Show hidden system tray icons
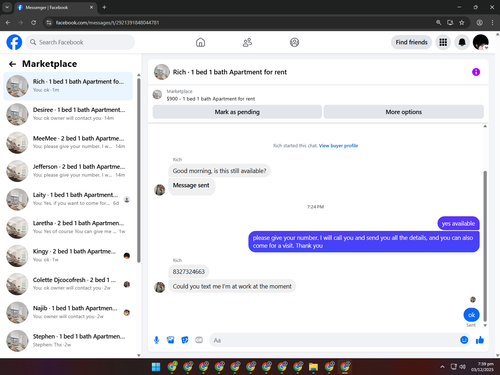The width and height of the screenshot is (500, 375). (442, 367)
